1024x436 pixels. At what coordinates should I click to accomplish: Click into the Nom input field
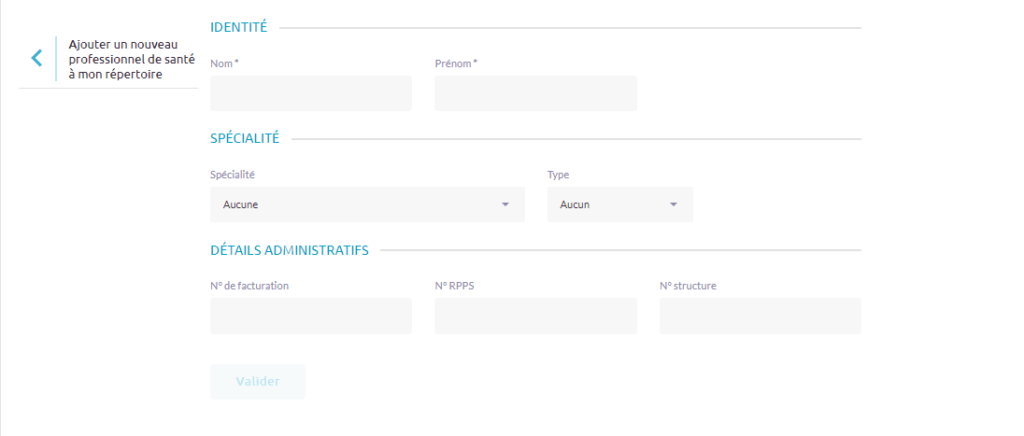click(x=311, y=93)
